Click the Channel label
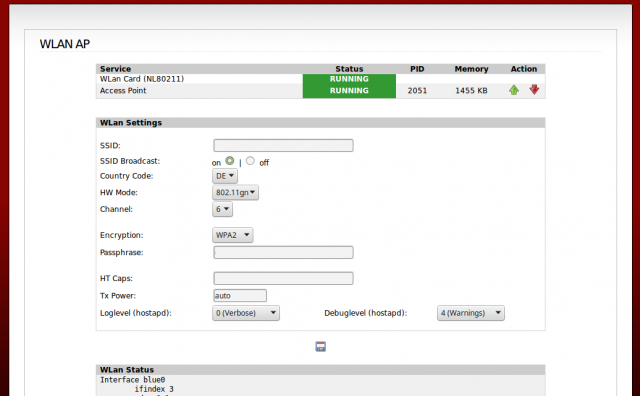This screenshot has width=640, height=396. click(116, 209)
